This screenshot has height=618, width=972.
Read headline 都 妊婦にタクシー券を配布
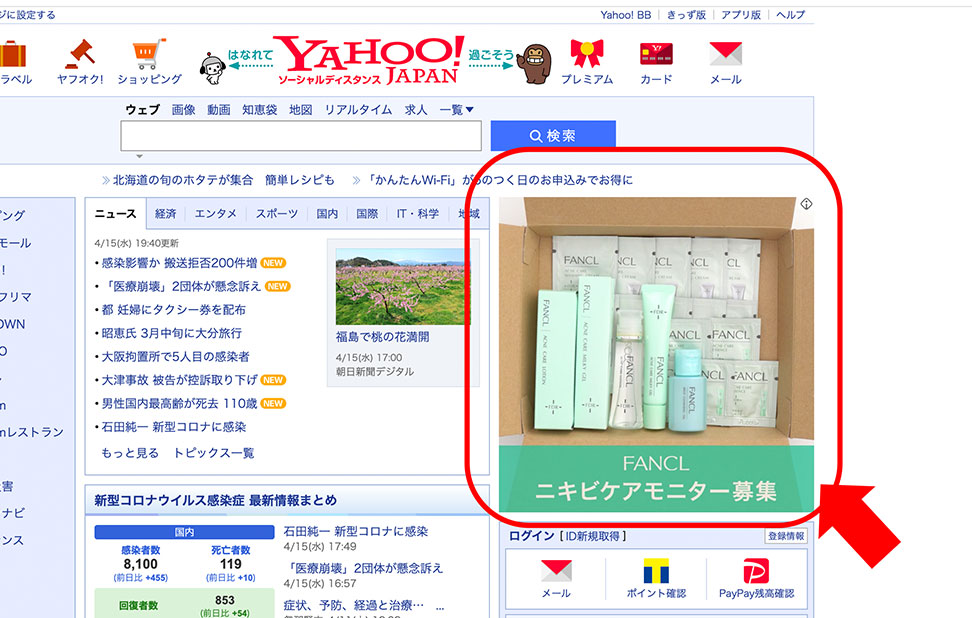coord(174,310)
